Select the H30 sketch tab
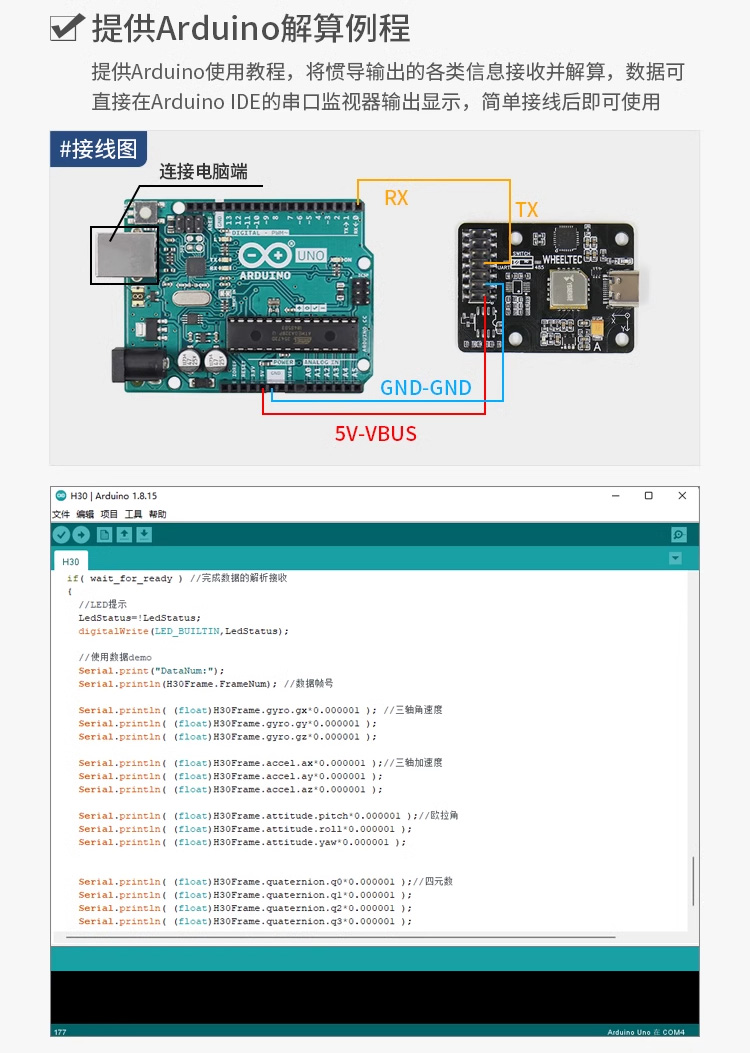 pos(70,561)
